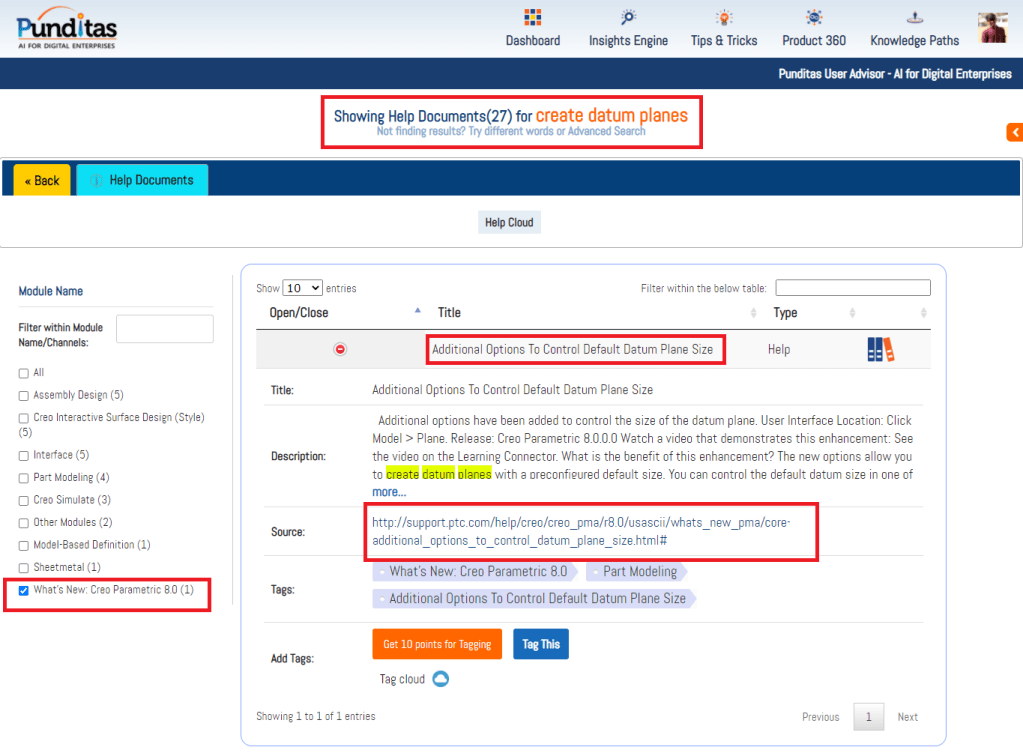
Task: Sort the table by Title column
Action: pyautogui.click(x=449, y=313)
